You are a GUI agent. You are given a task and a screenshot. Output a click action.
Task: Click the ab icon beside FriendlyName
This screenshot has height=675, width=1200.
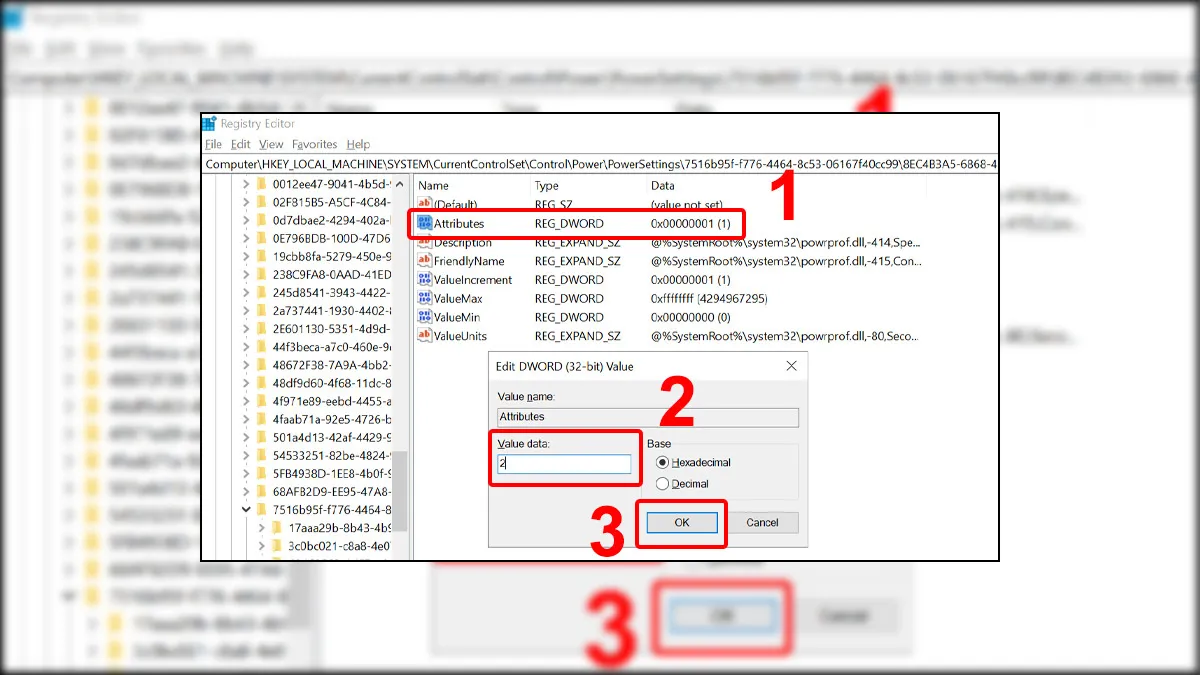(422, 260)
